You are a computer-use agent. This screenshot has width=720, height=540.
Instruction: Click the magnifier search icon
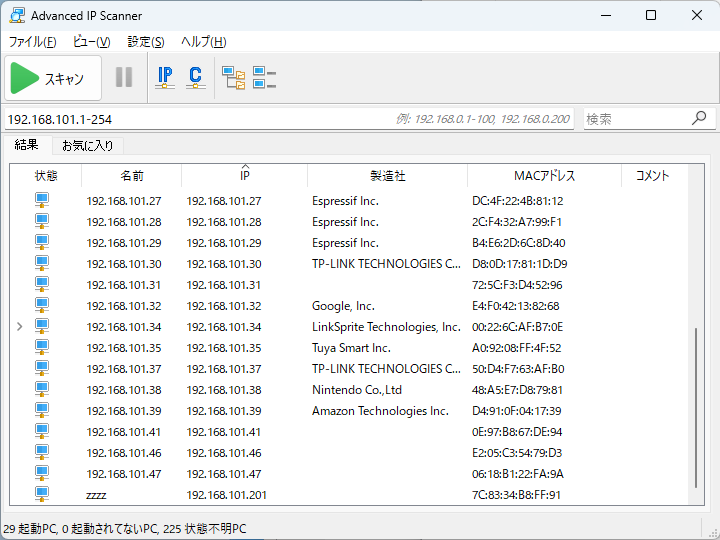click(699, 118)
